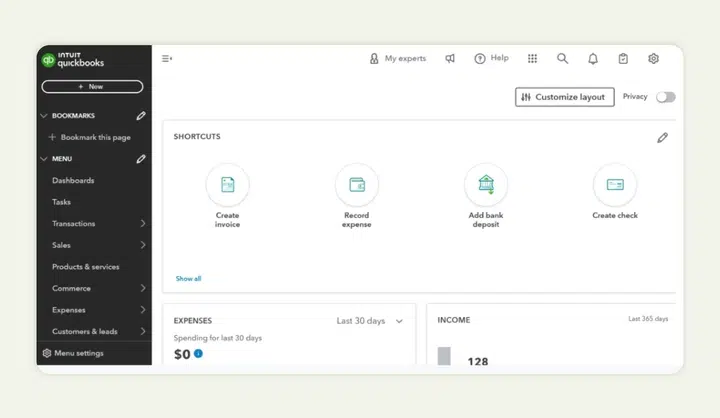Image resolution: width=720 pixels, height=418 pixels.
Task: Open Dashboards in sidebar
Action: pos(73,181)
